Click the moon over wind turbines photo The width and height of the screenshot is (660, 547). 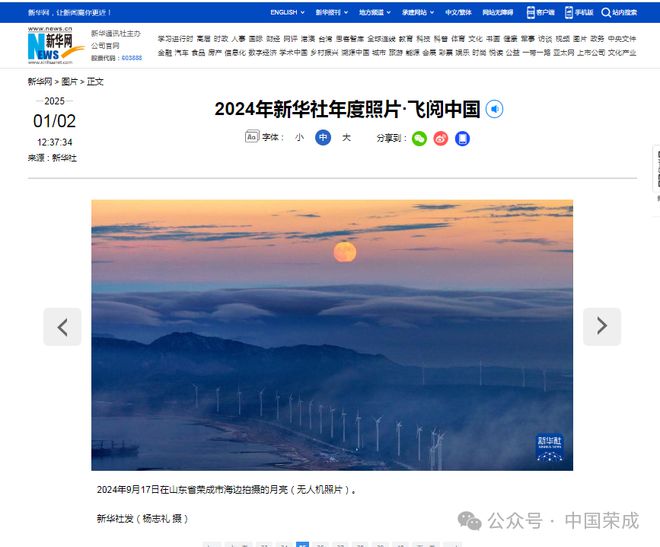coord(332,335)
